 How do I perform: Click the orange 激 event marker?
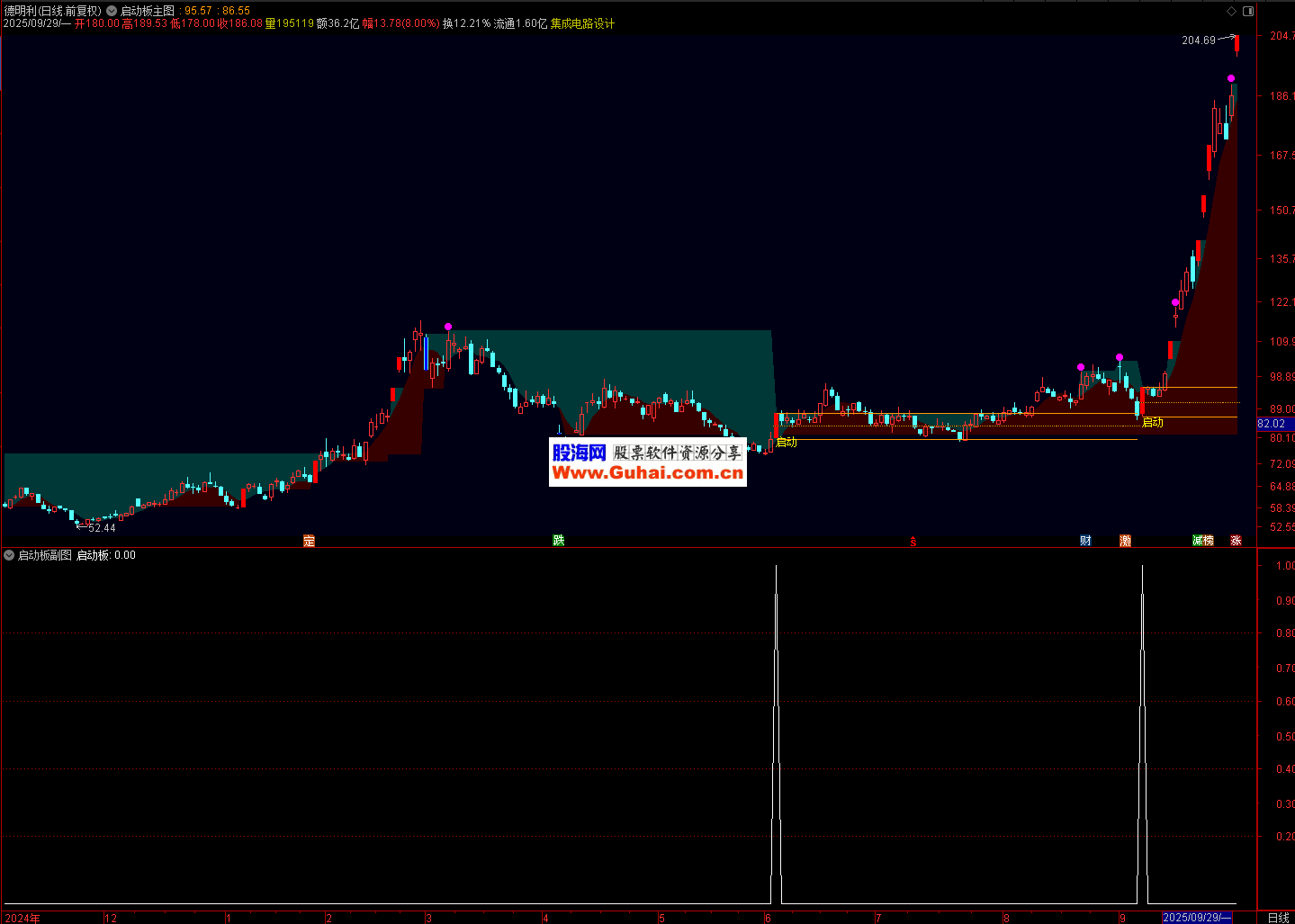[x=1125, y=541]
